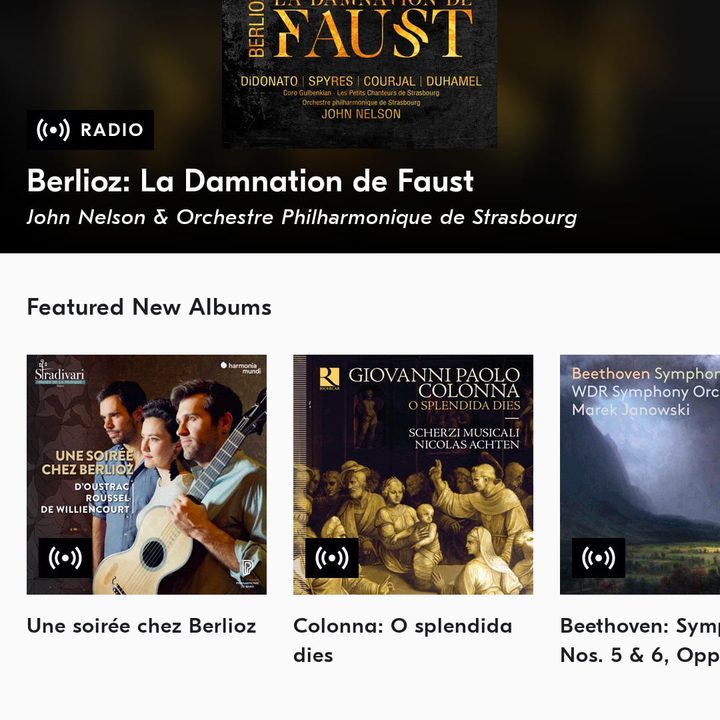Image resolution: width=720 pixels, height=720 pixels.
Task: Click the orange Ricercar logo on Colonna cover
Action: pyautogui.click(x=329, y=377)
